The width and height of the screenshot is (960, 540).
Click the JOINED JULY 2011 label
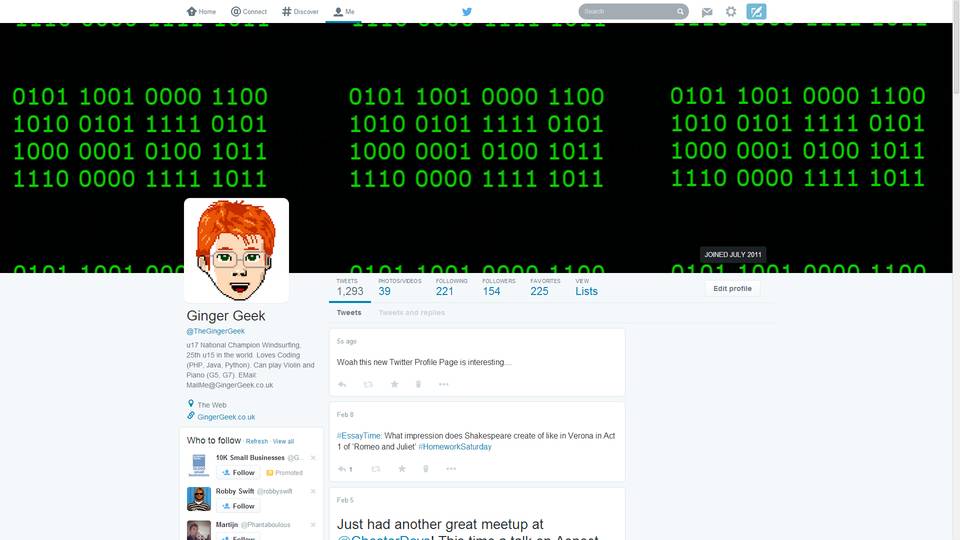tap(733, 255)
